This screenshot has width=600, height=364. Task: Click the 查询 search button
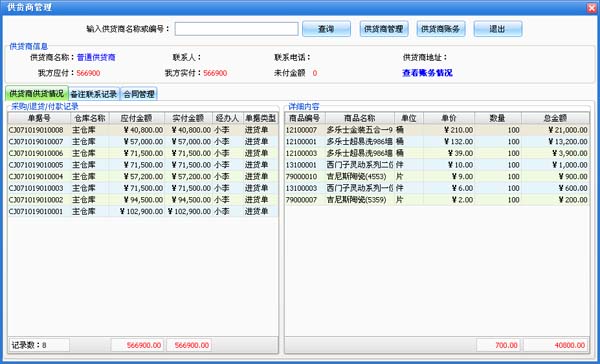click(x=326, y=29)
